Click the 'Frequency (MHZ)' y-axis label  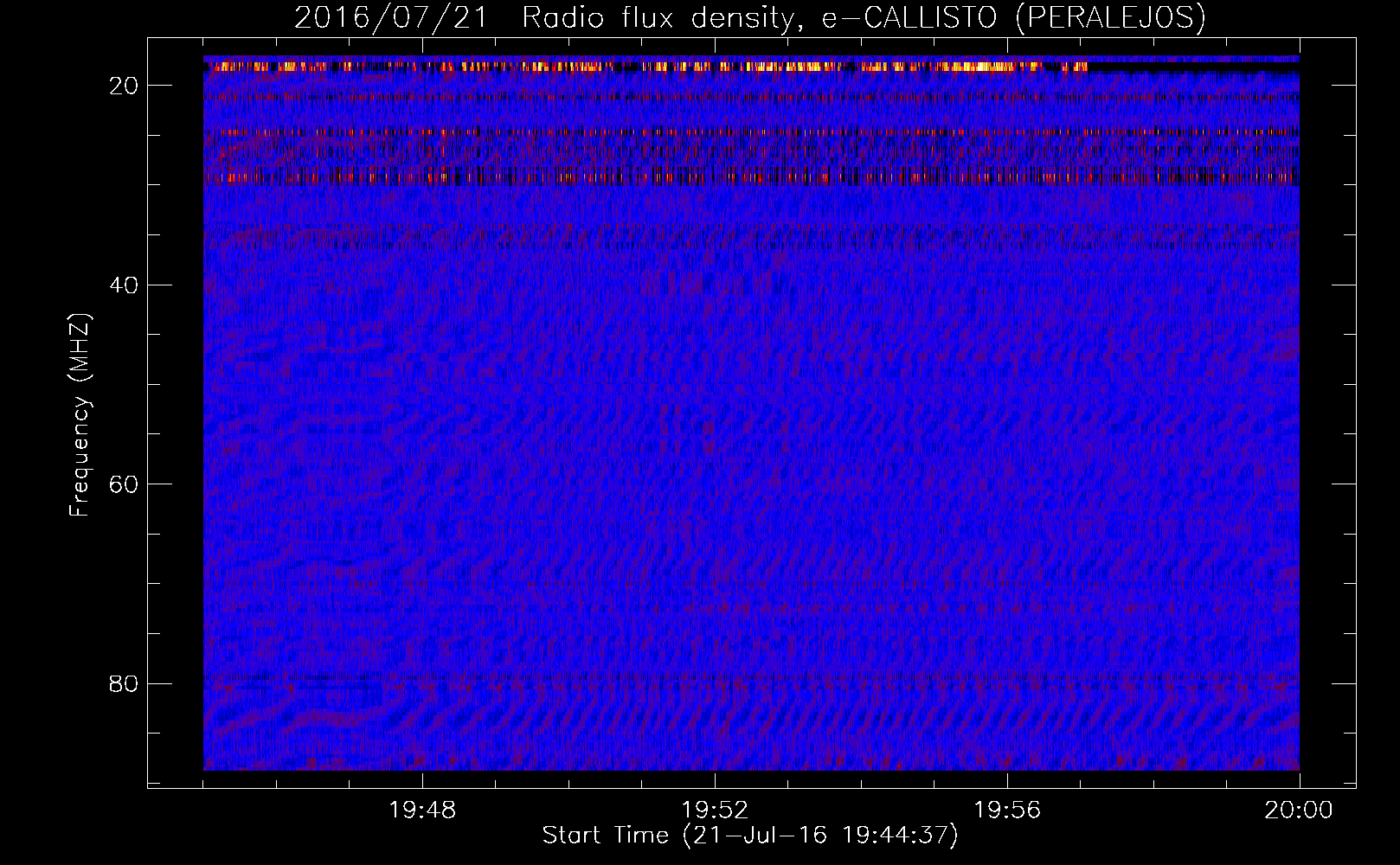click(80, 415)
